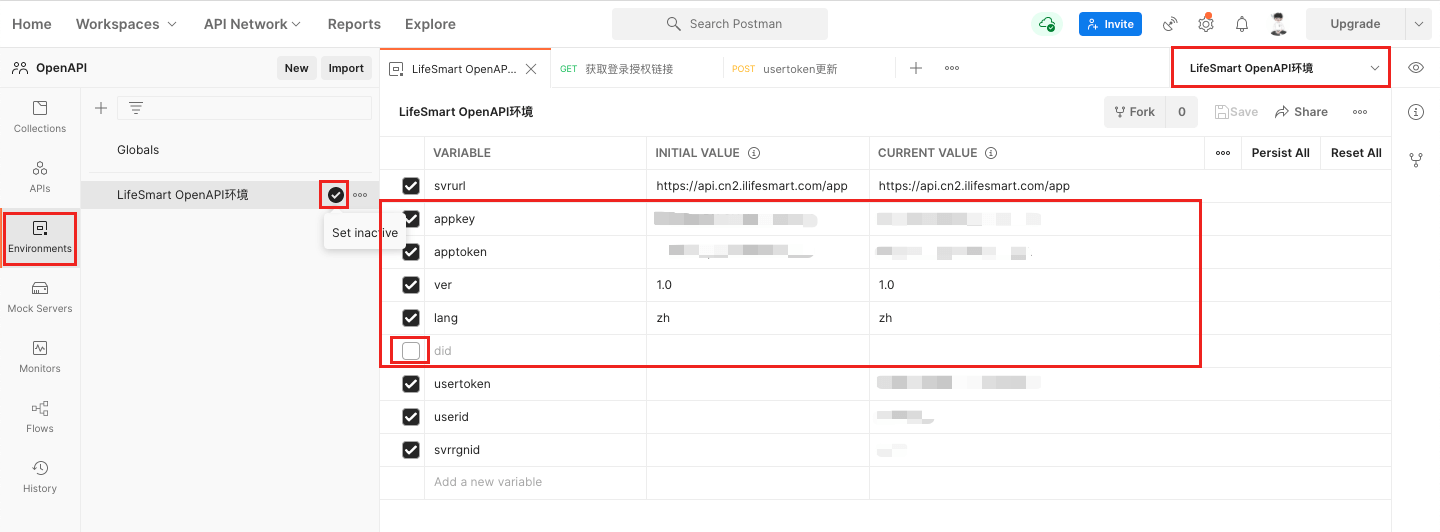Set LifeSmart OpenAPI环境 inactive via checkmark
The width and height of the screenshot is (1440, 532).
click(335, 195)
